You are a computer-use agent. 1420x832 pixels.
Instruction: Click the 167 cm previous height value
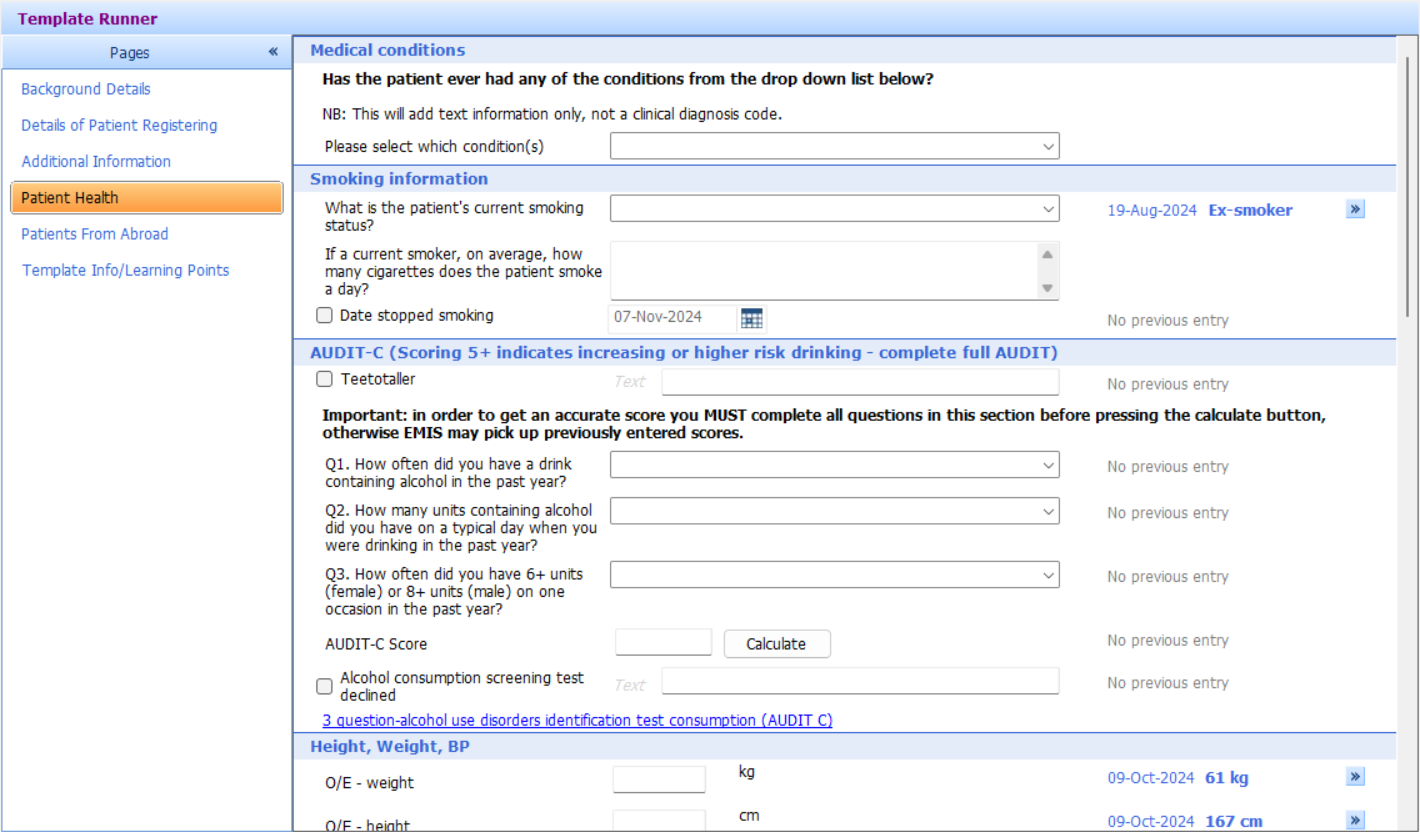1233,821
